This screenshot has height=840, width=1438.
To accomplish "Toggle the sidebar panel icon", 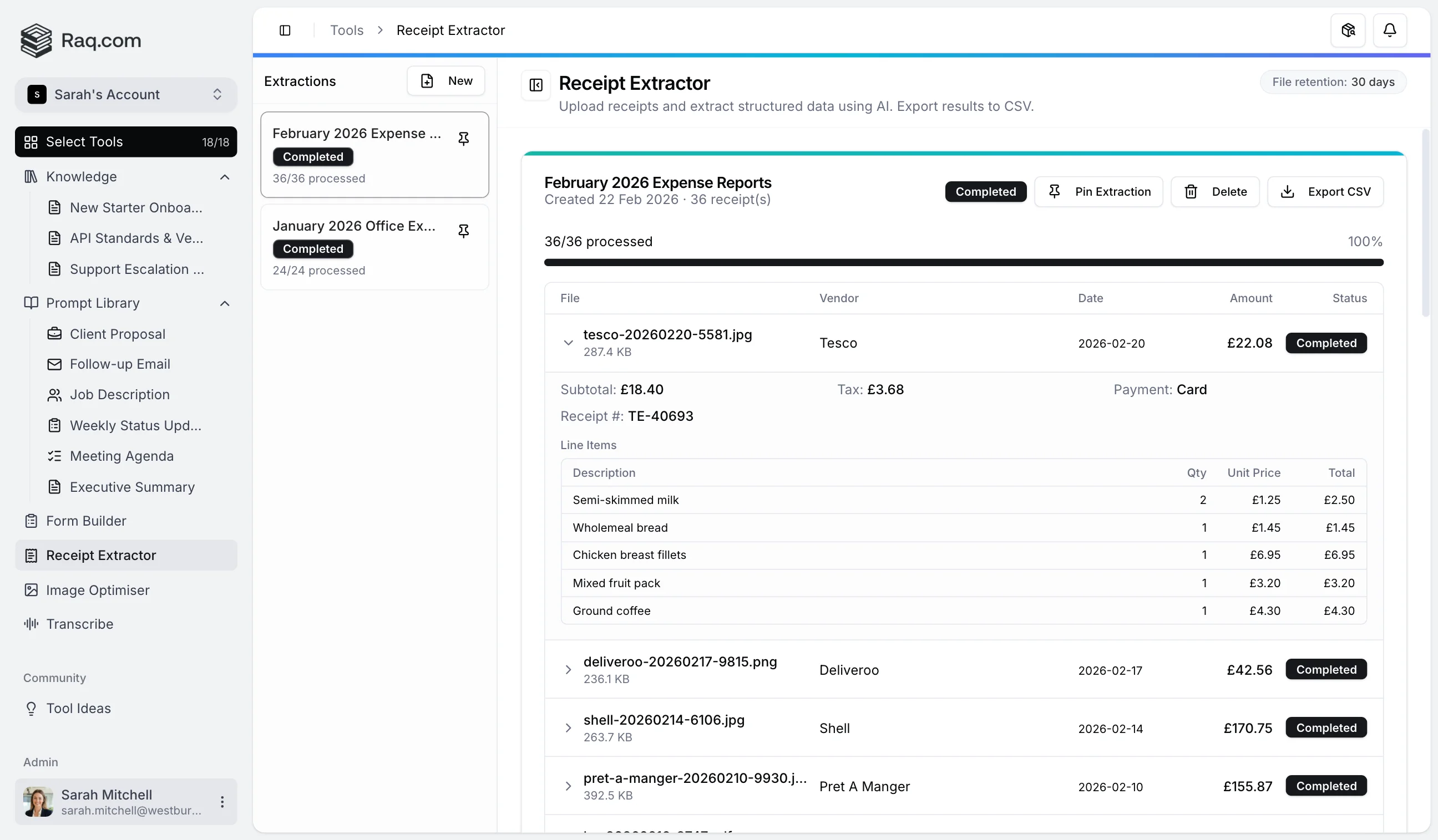I will click(x=285, y=30).
